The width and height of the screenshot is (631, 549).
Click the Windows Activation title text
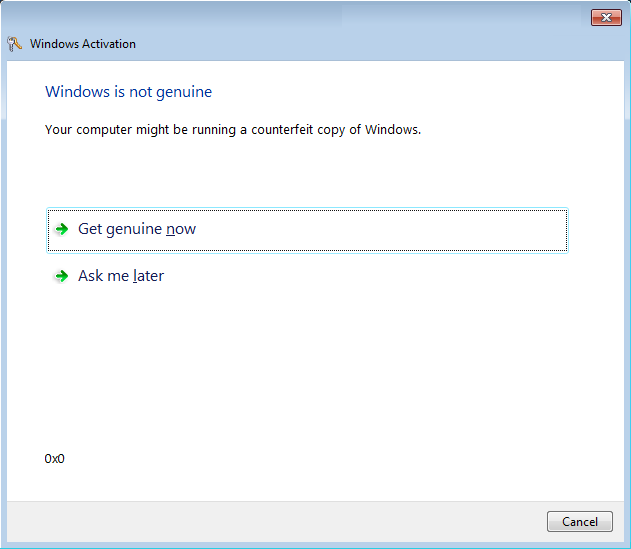[x=83, y=44]
